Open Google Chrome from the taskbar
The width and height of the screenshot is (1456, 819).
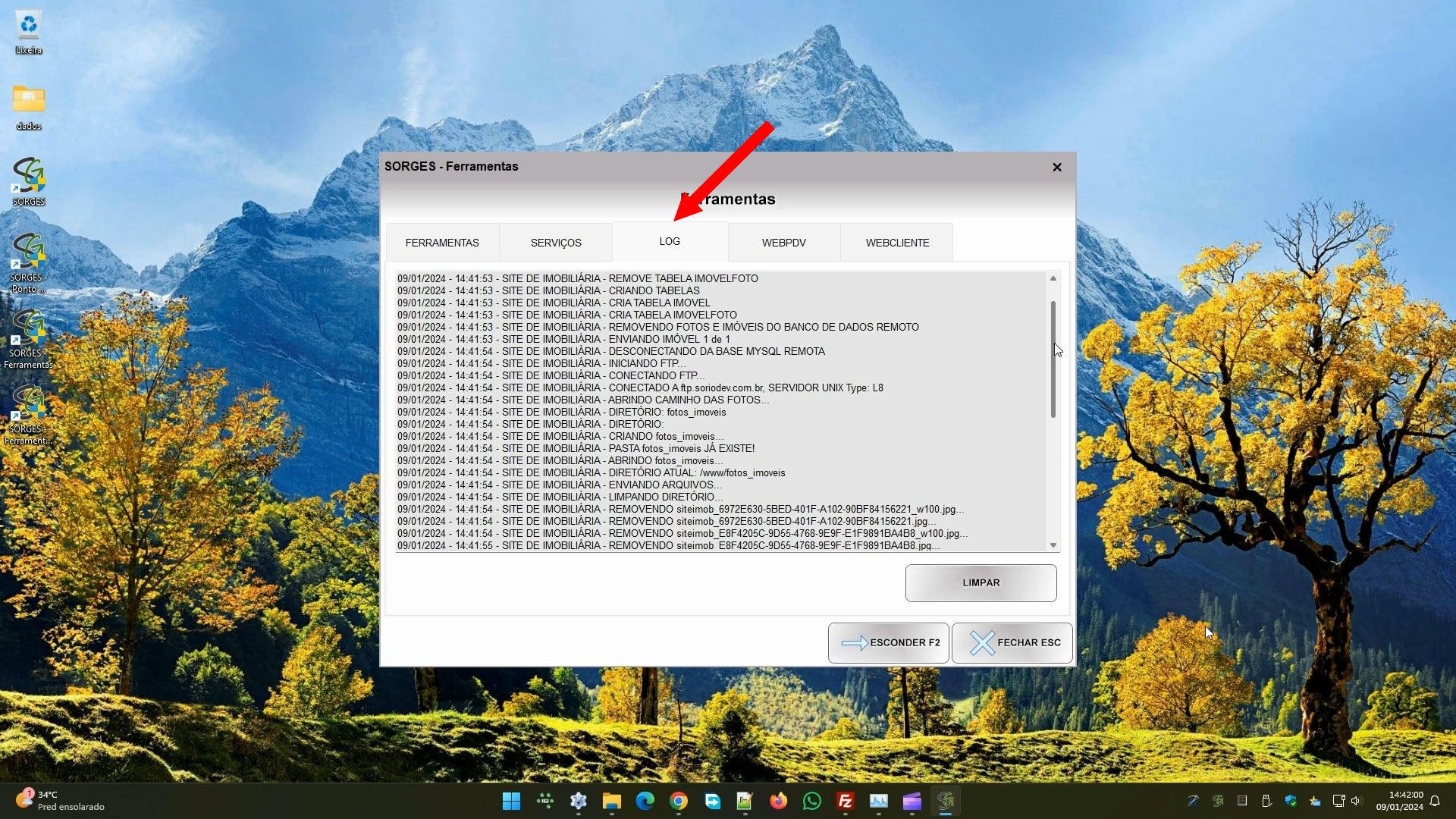[x=678, y=801]
